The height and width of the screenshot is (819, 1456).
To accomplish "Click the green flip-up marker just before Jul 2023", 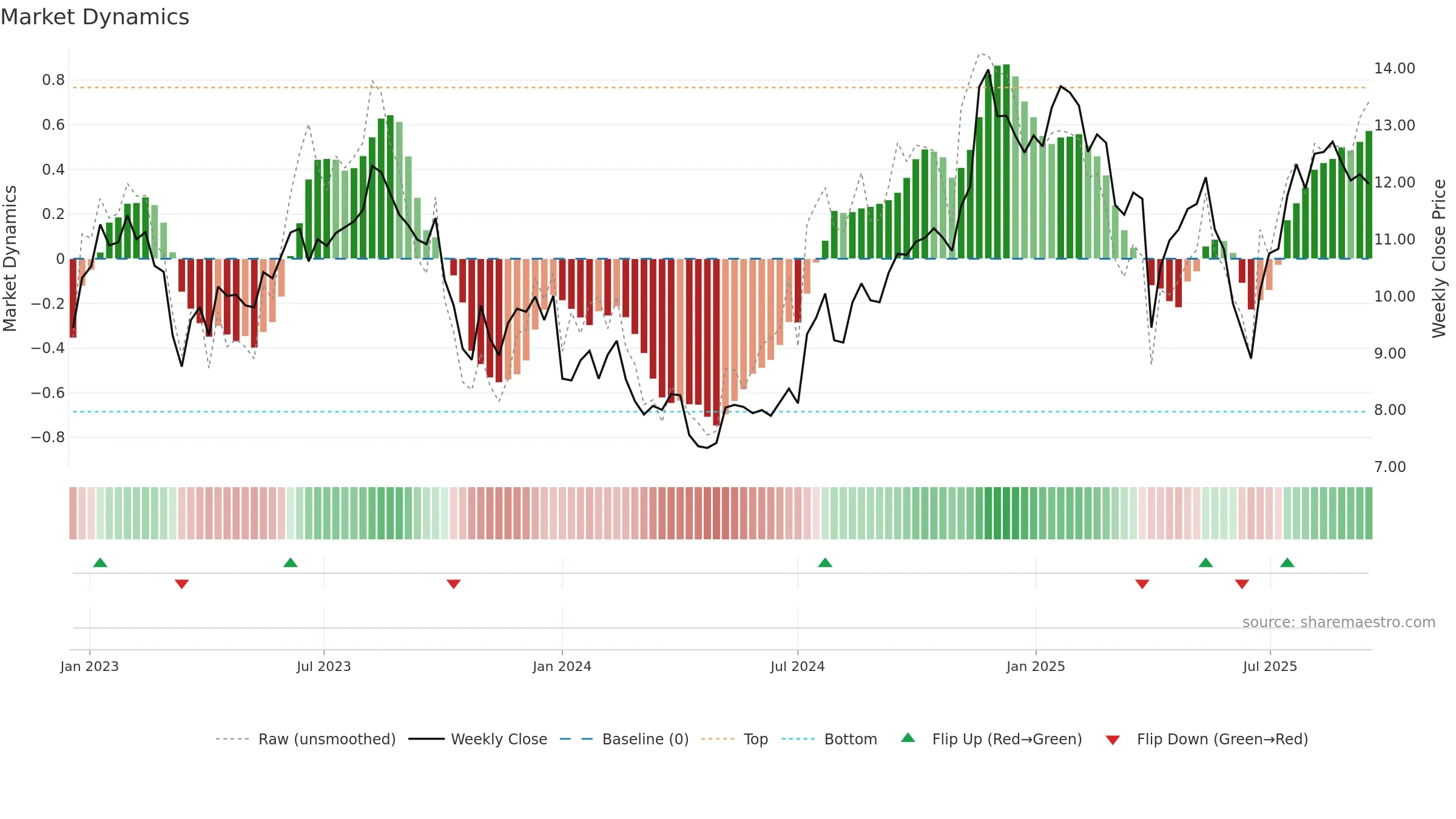I will (291, 562).
